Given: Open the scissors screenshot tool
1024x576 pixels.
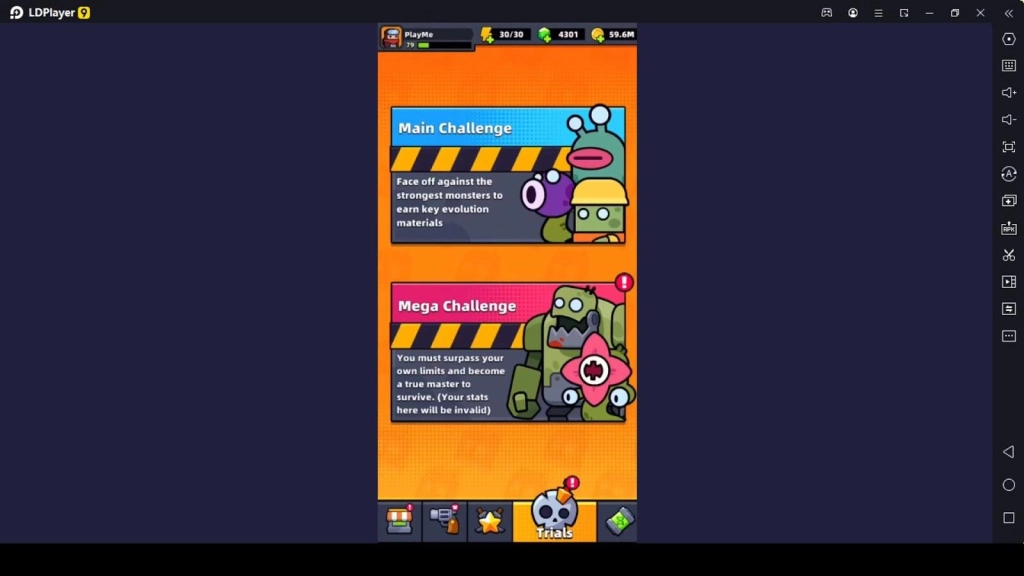Looking at the screenshot, I should click(x=1008, y=255).
